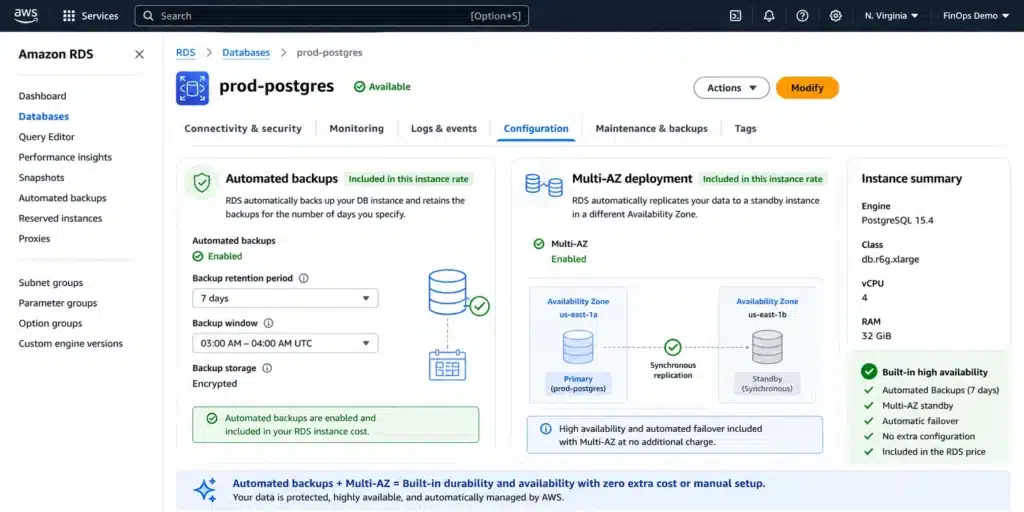Click the us-east-1b availability zone label
Screen dimensions: 1024x512
click(767, 314)
